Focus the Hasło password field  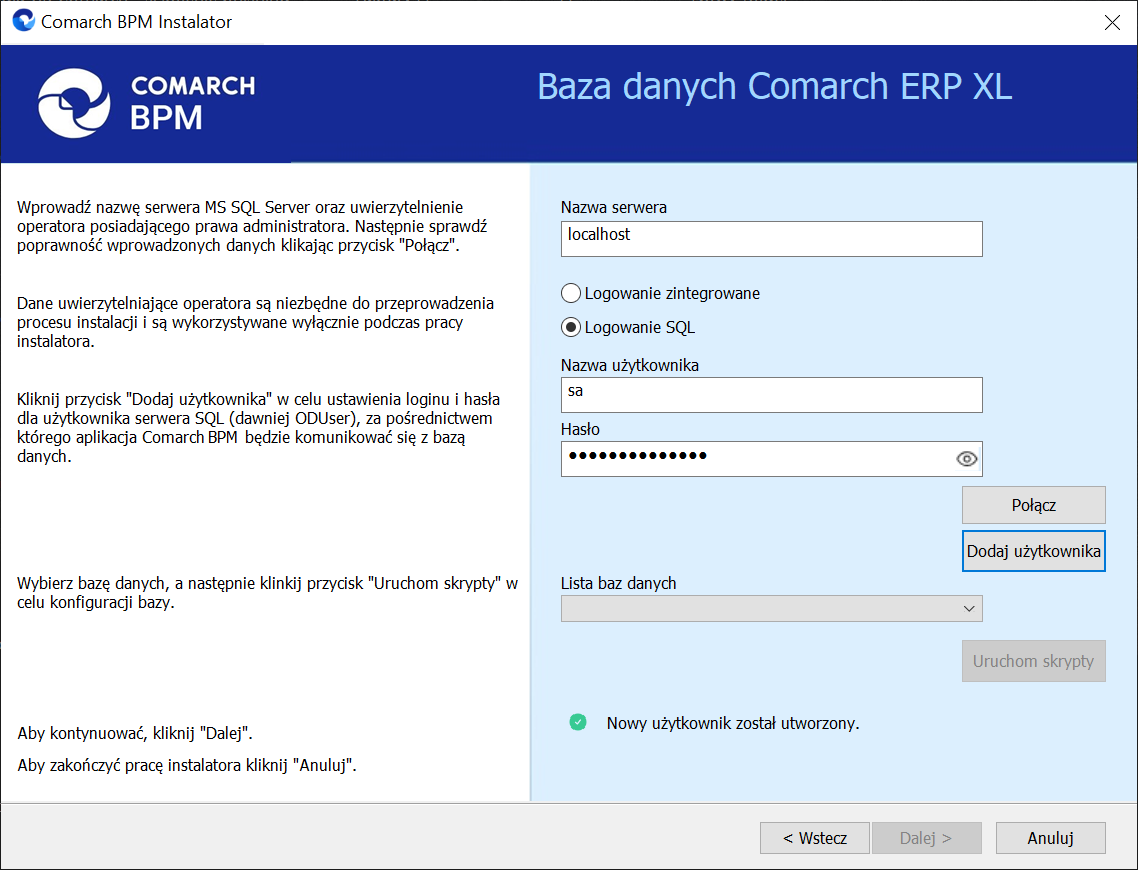771,459
